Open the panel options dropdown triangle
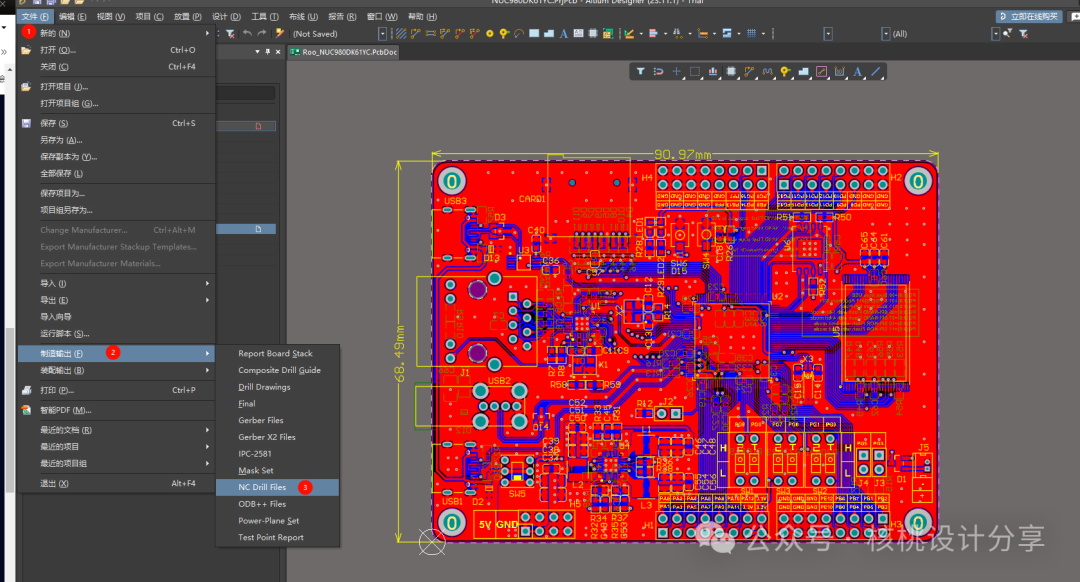Screen dimensions: 1080x582 258,52
